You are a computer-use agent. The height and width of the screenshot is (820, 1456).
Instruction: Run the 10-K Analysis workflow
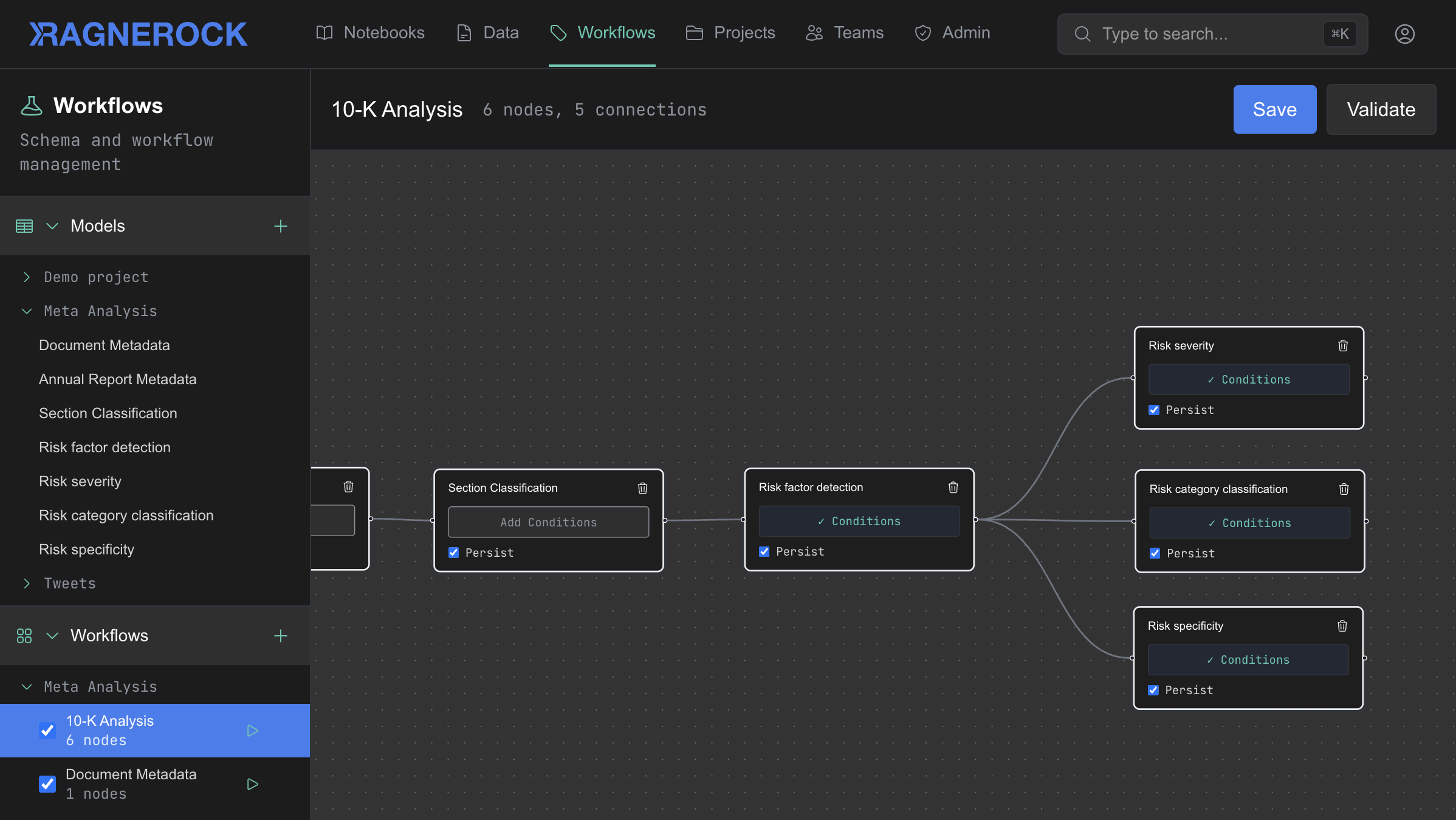tap(252, 730)
